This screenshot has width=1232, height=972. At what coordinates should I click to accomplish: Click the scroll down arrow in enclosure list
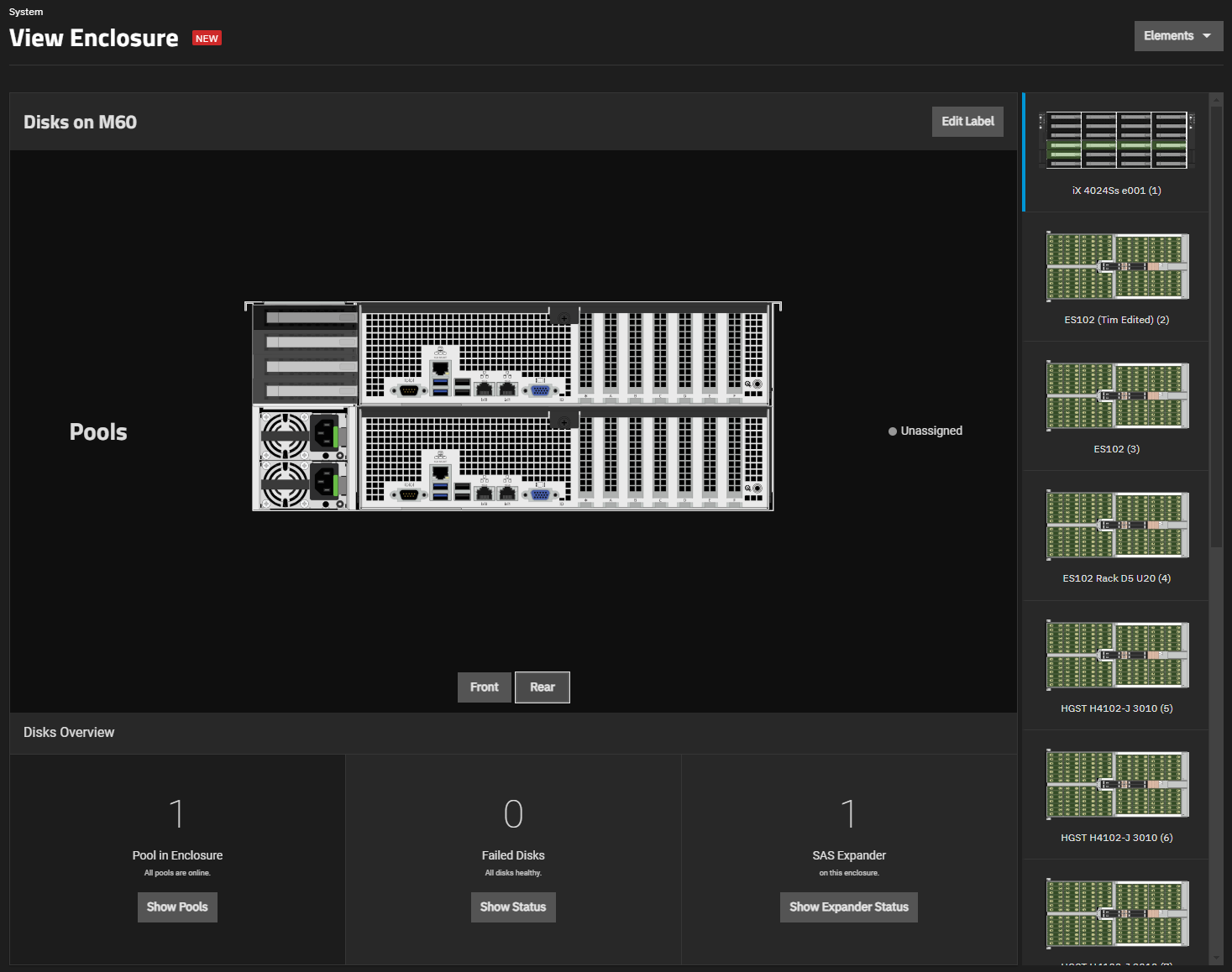1216,957
